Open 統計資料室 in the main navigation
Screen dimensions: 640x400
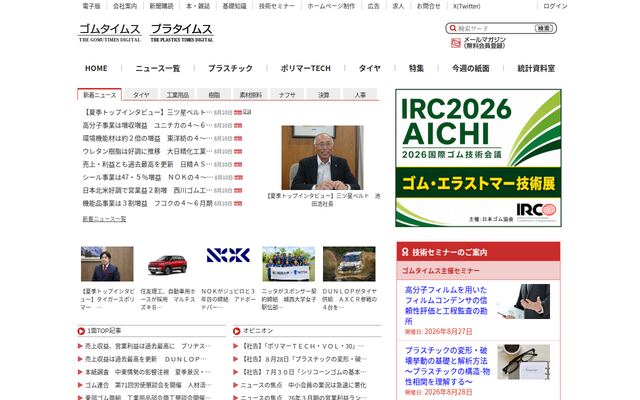point(536,68)
